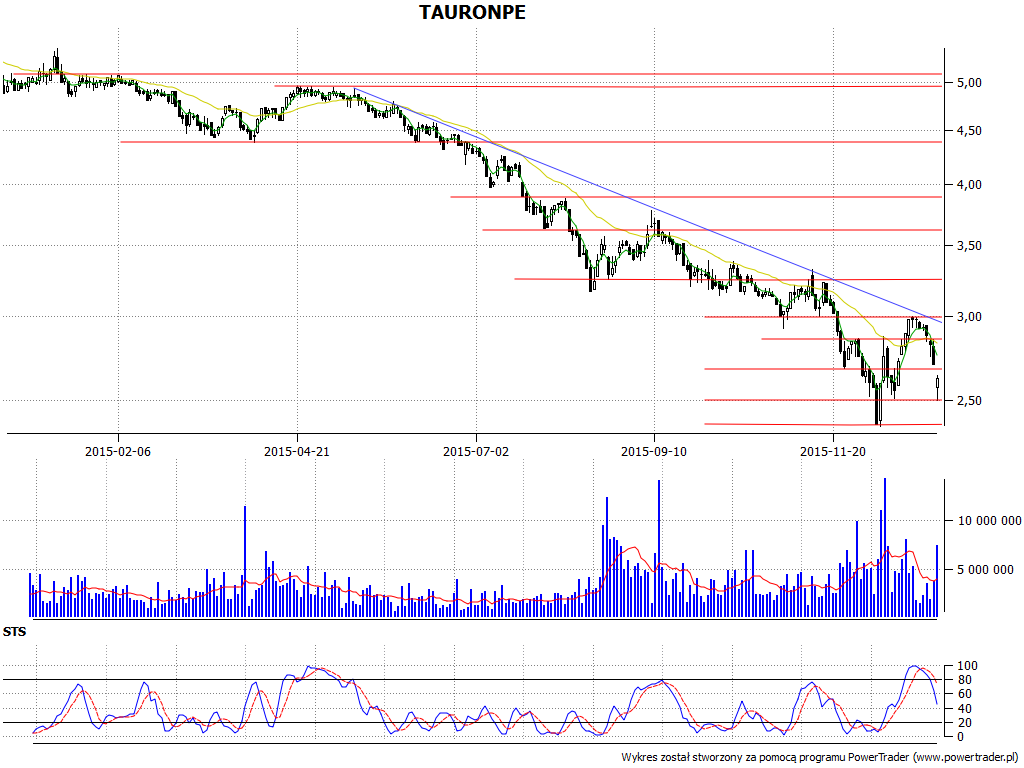The width and height of the screenshot is (1024, 768).
Task: Select the 2015-09-10 date label
Action: 654,451
